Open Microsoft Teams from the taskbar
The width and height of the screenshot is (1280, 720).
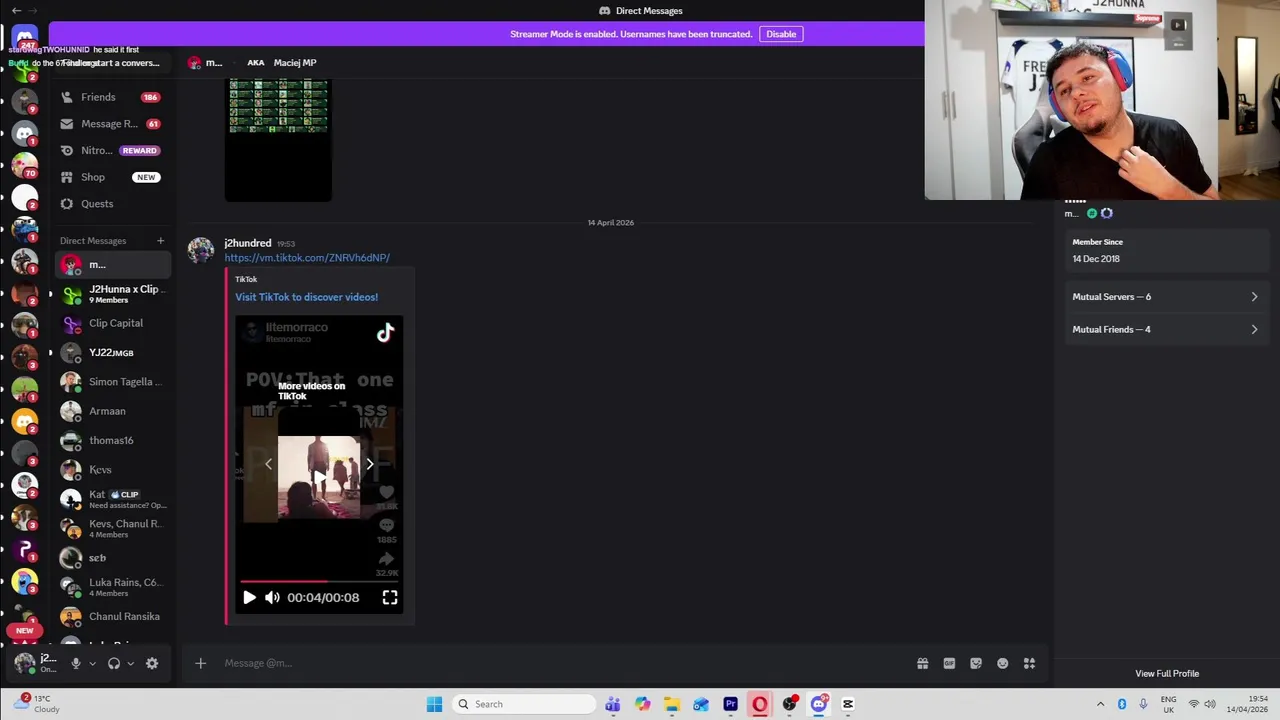tap(612, 704)
